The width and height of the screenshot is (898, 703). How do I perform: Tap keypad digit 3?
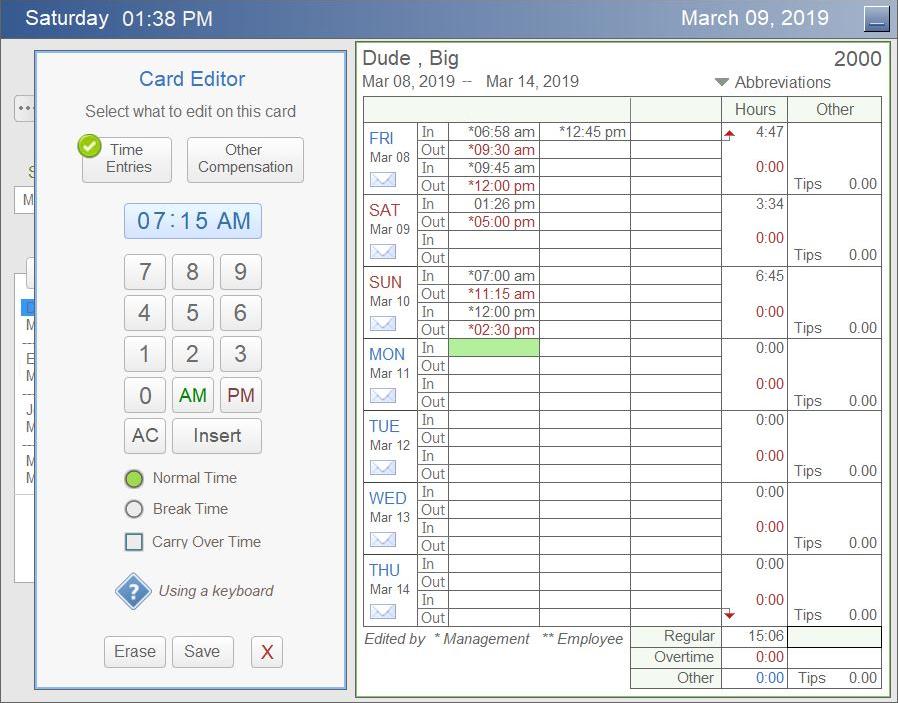click(241, 354)
